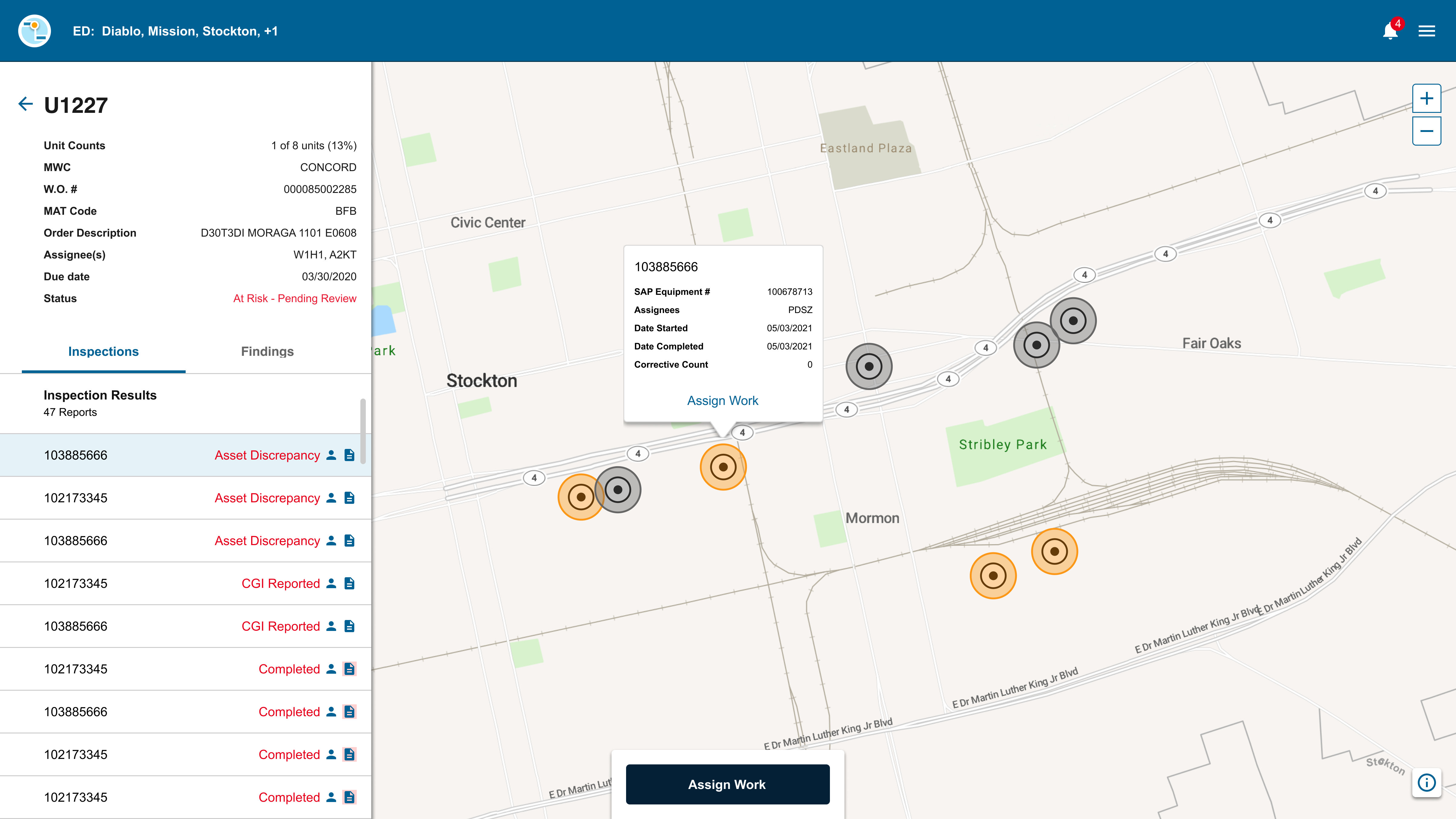Open document icon on first 103885666 Asset Discrepancy row
The width and height of the screenshot is (1456, 819).
[x=349, y=455]
